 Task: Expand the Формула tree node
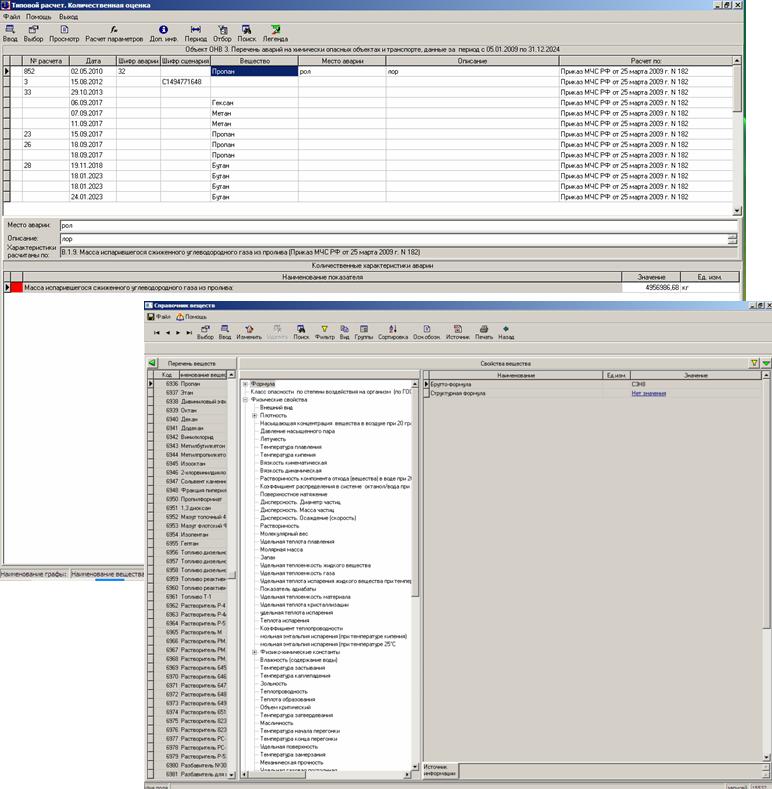[x=245, y=383]
